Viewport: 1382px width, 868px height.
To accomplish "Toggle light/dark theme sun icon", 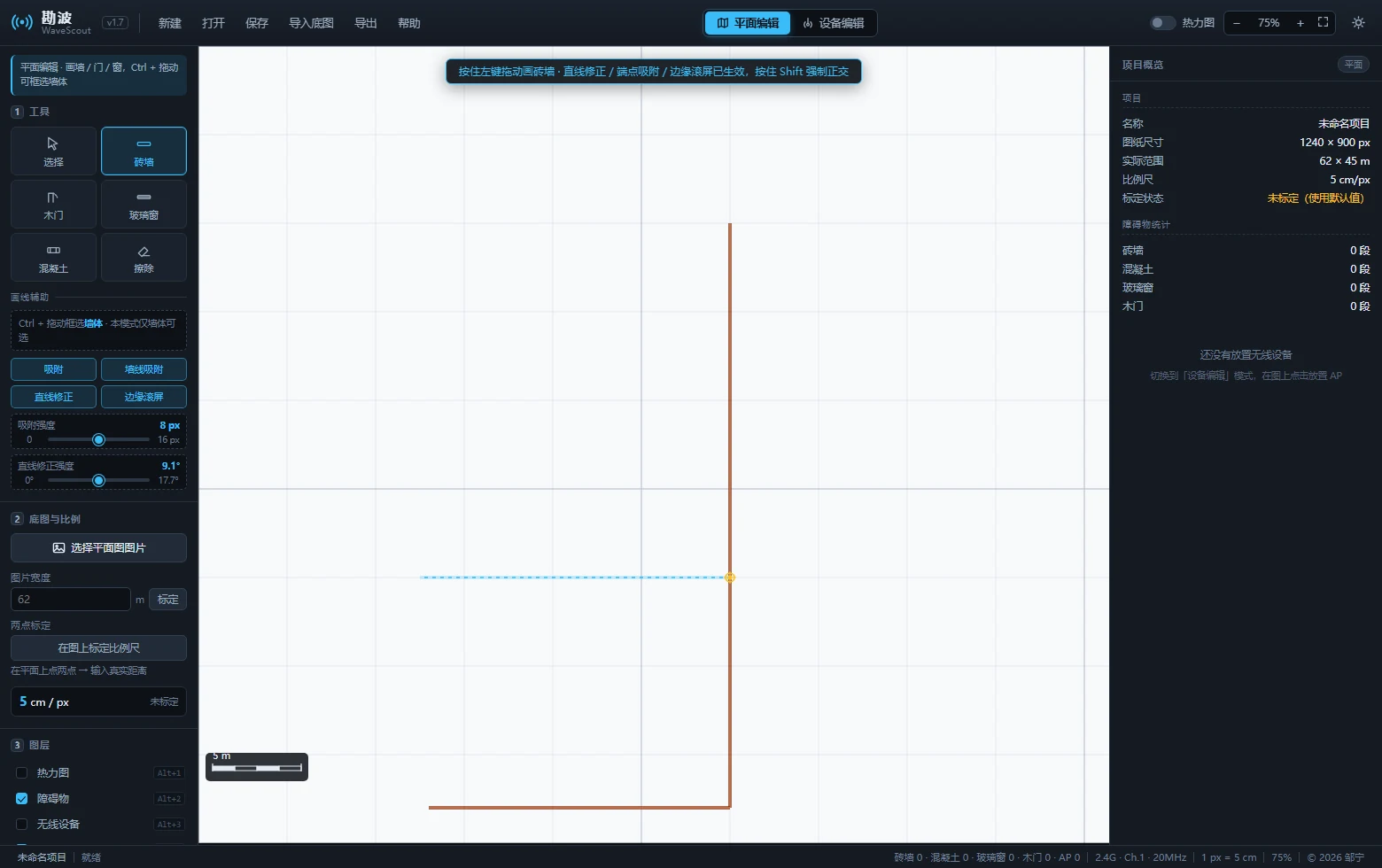I will pos(1358,23).
